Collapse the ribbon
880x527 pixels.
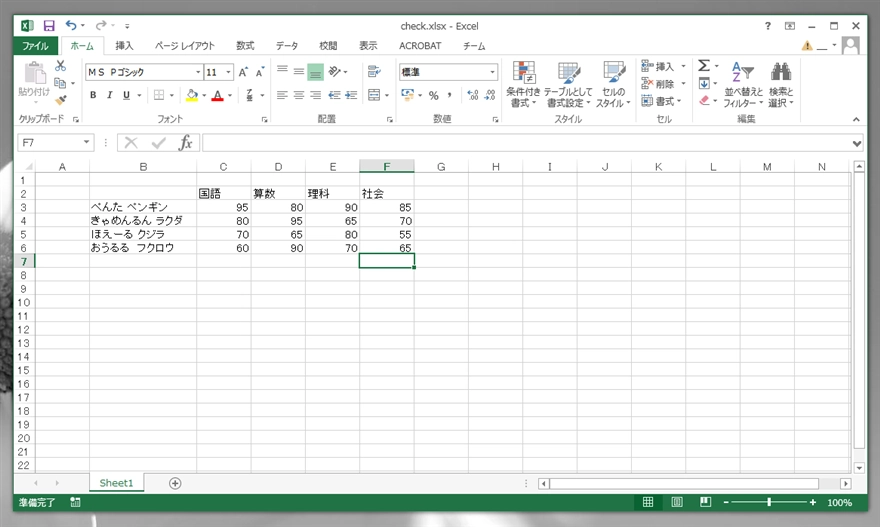pos(856,119)
